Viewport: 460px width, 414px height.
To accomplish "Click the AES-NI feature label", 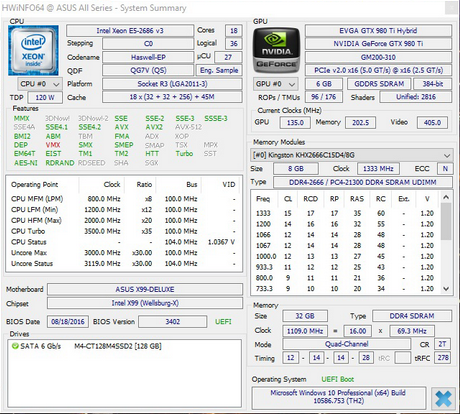I will 26,163.
